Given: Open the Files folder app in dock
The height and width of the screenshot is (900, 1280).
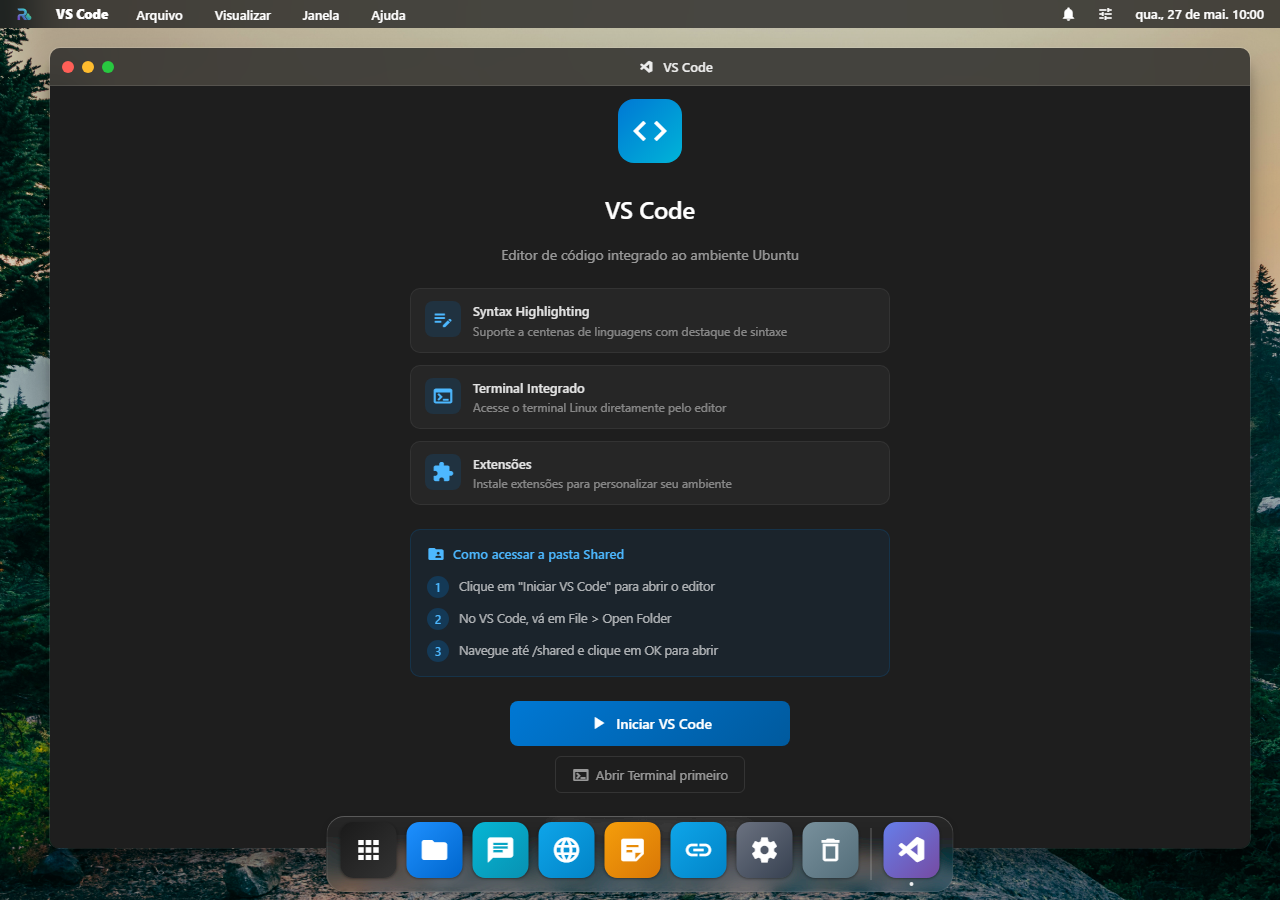Looking at the screenshot, I should tap(434, 850).
